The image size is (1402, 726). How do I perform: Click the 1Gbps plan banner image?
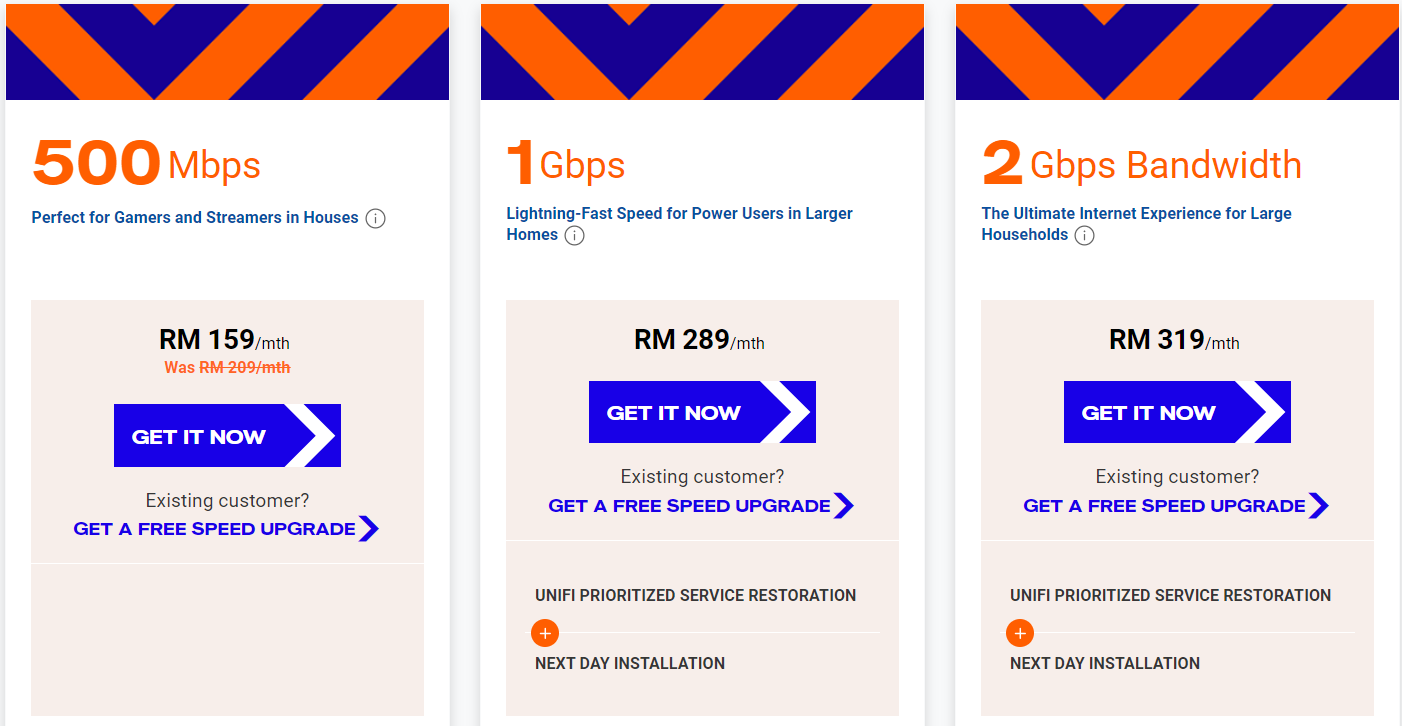(702, 52)
